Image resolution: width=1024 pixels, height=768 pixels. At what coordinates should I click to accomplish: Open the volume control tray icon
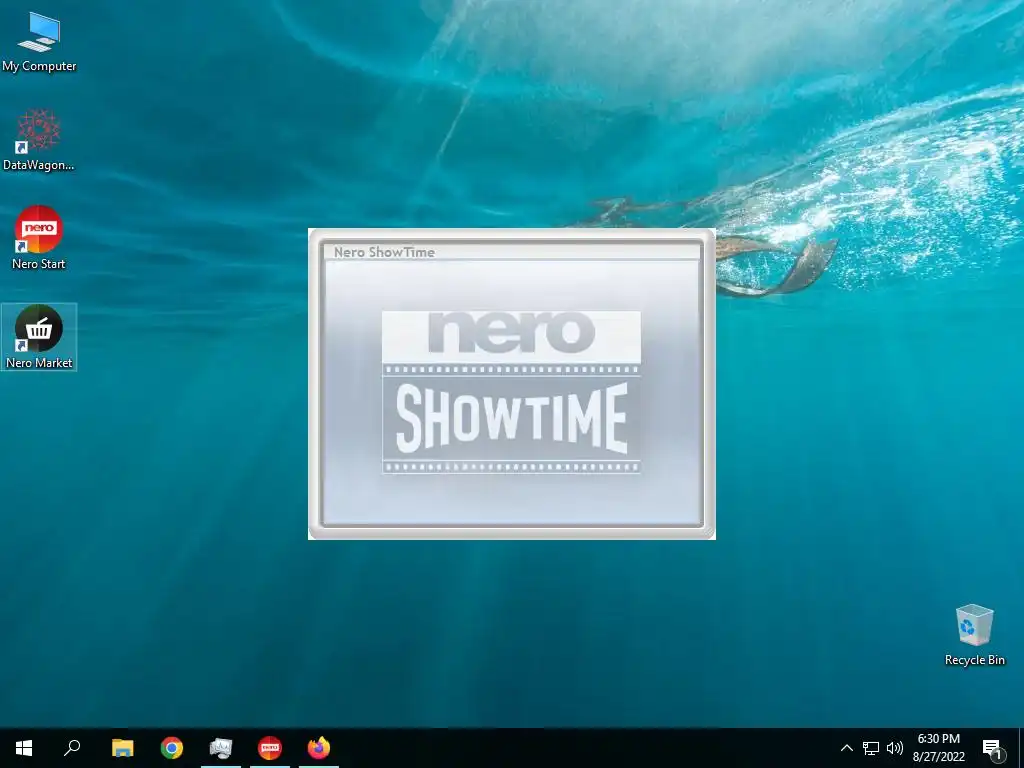[895, 748]
